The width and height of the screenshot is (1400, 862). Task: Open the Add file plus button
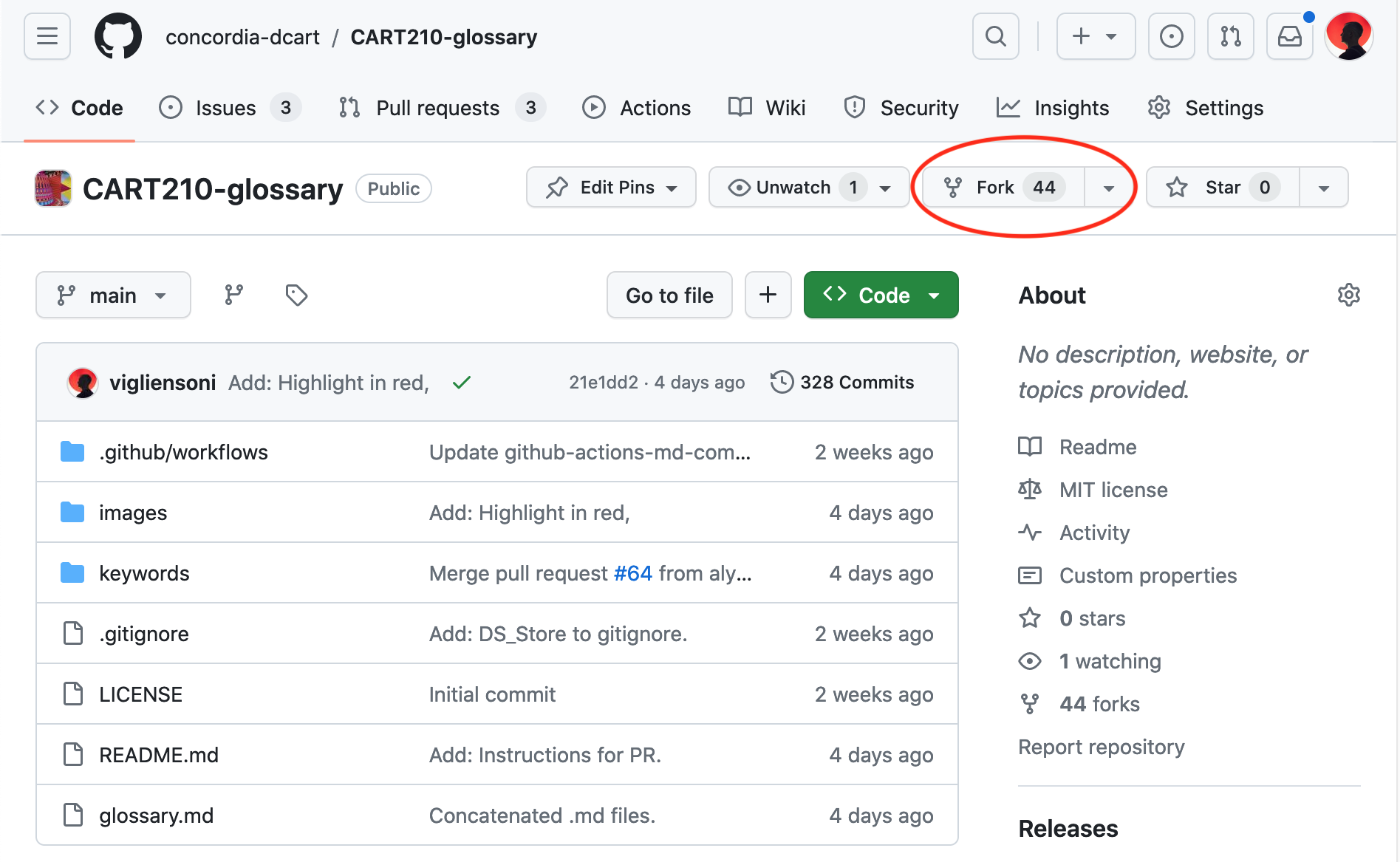click(x=768, y=295)
